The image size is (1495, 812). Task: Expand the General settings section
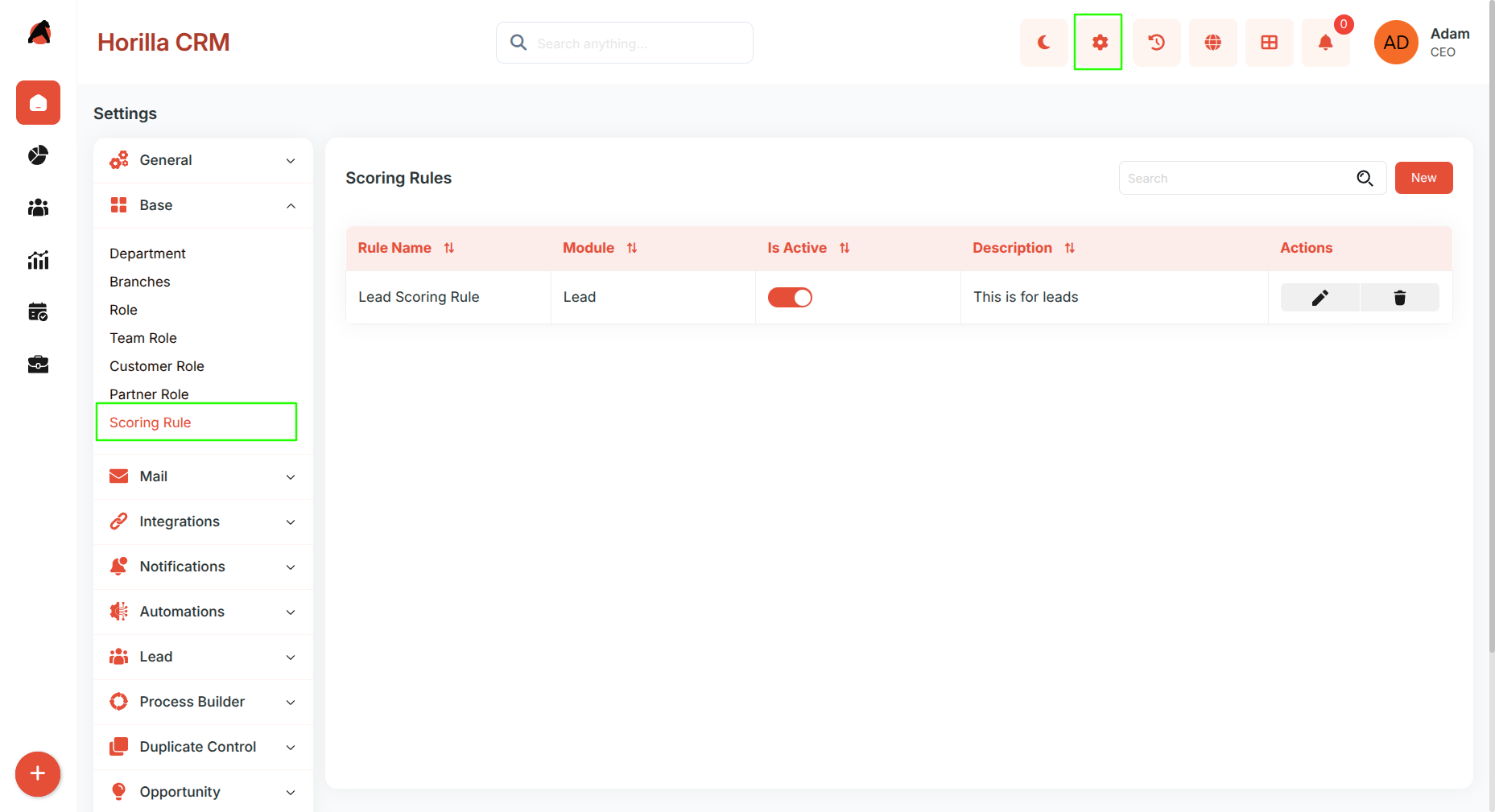click(x=203, y=160)
